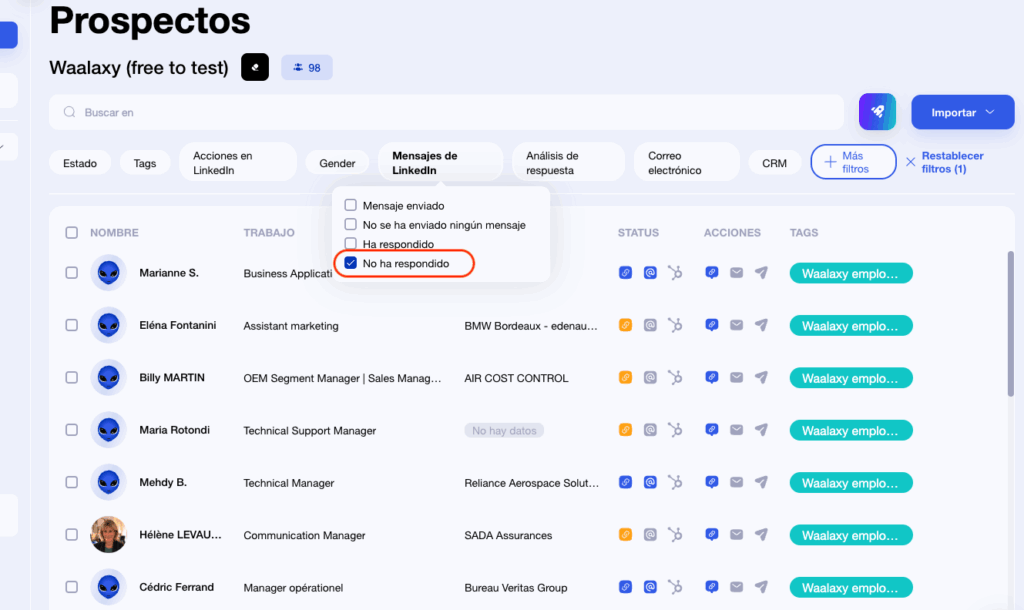Click ACCIONES column header
The image size is (1024, 610).
coord(732,233)
